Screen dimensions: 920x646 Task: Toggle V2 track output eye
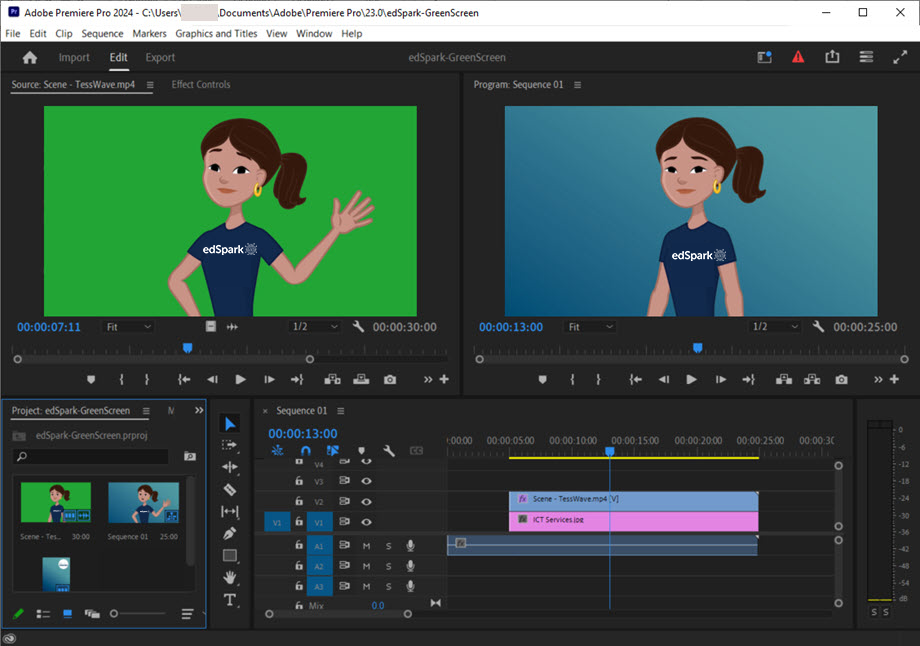[x=366, y=502]
